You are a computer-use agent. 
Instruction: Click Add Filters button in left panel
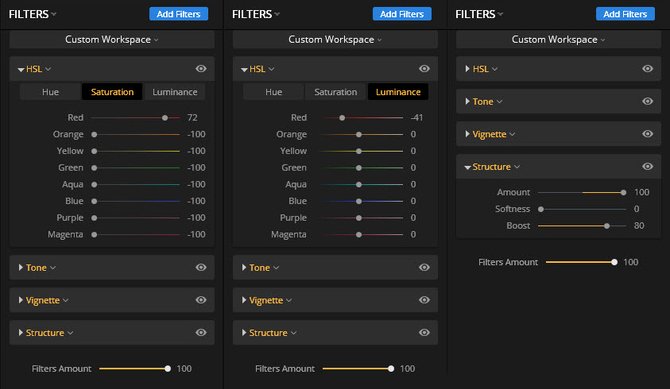pos(179,14)
